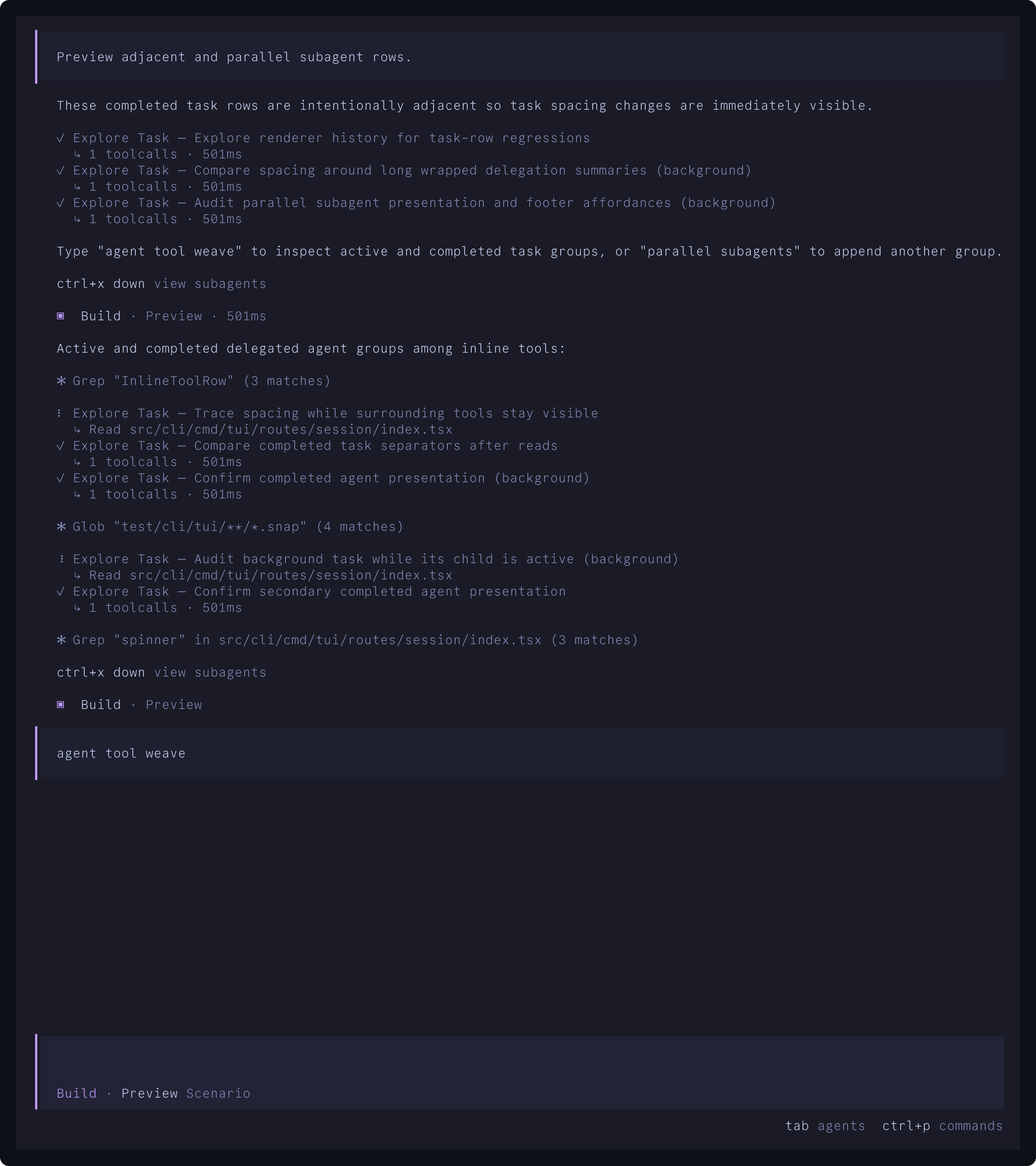Click checkmark of "Confirm secondary completed agent" row
Screen dimensions: 1036x1166
tap(60, 592)
